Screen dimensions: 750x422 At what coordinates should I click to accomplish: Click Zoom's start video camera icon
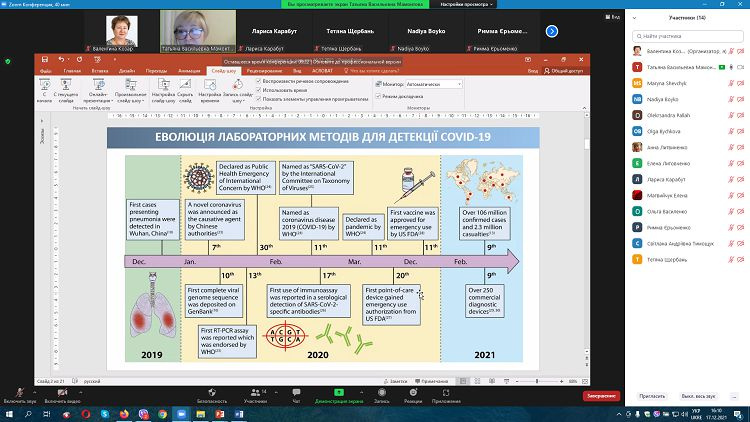pos(62,392)
